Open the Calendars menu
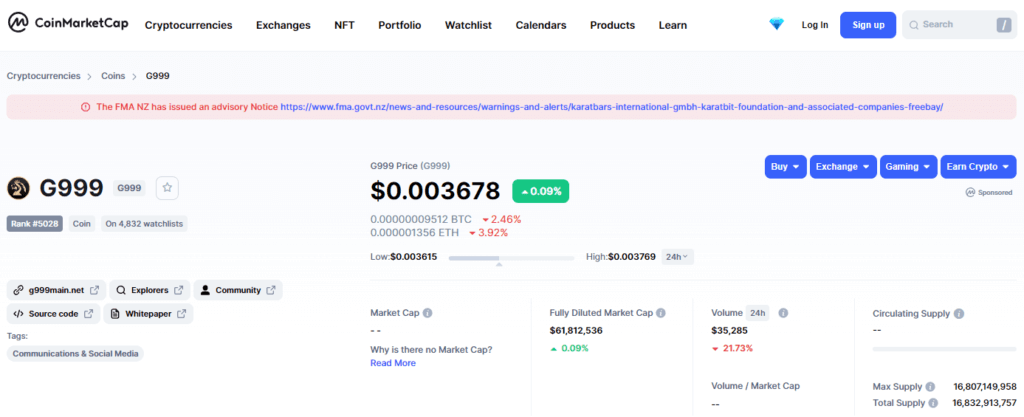 click(x=541, y=25)
